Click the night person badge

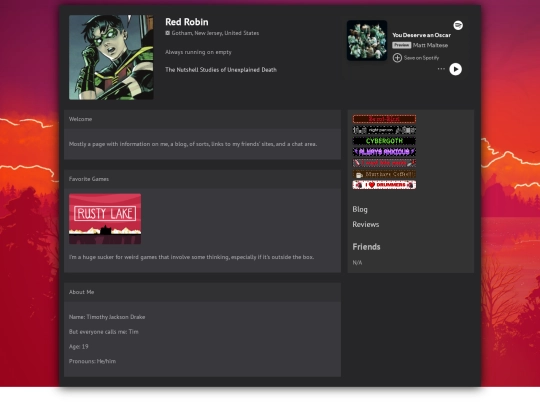[x=384, y=130]
